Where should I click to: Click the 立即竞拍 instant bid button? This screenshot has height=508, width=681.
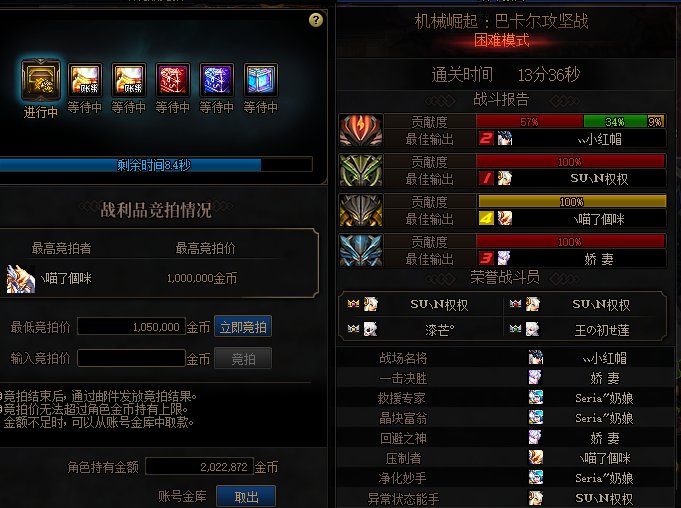(x=243, y=327)
